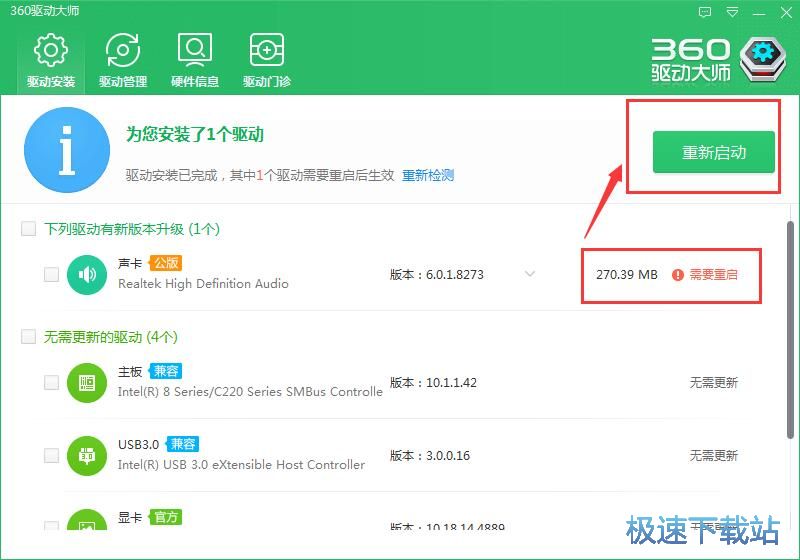The width and height of the screenshot is (800, 560).
Task: Select Intel(R) 8 Series/C220 SMBus Controller text
Action: (x=250, y=392)
